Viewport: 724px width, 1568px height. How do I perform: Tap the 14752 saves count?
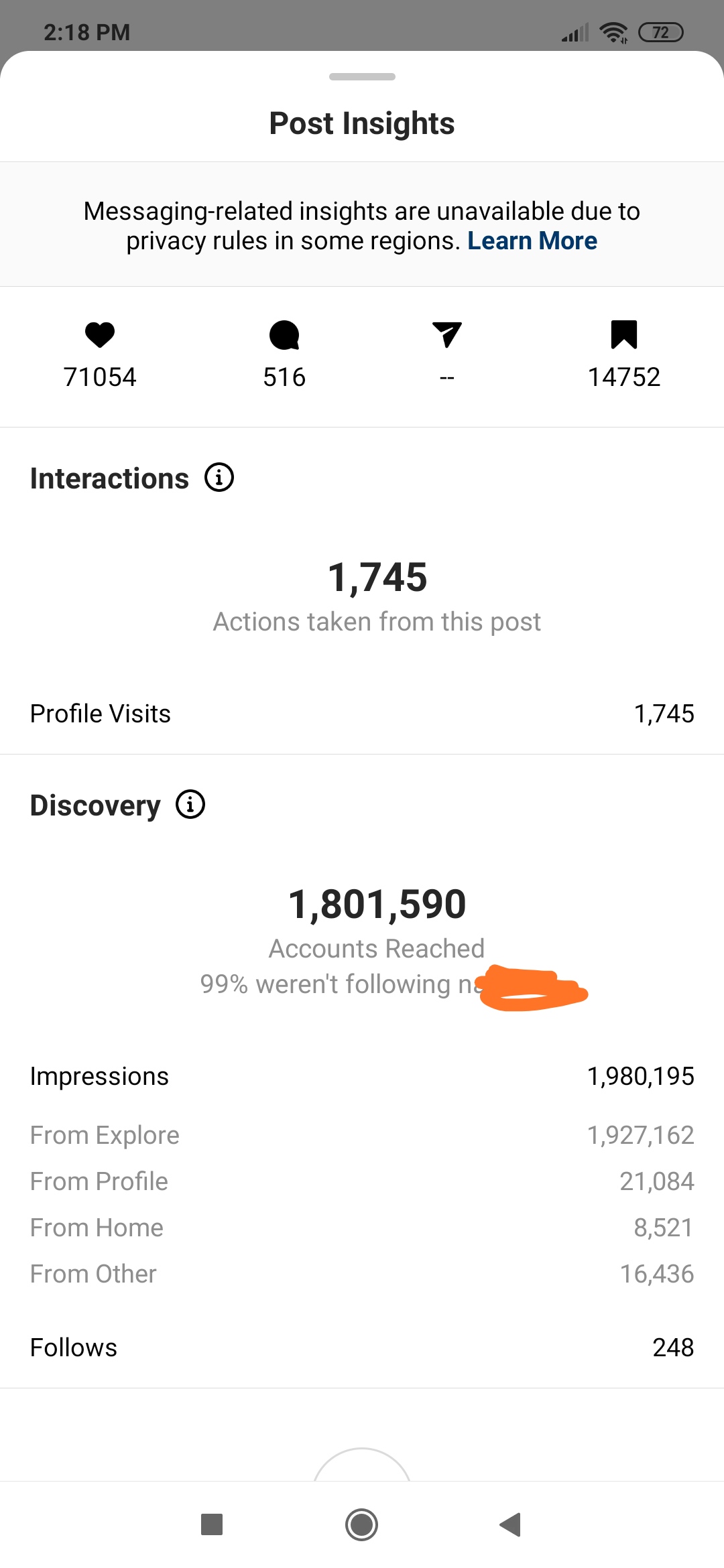coord(624,377)
